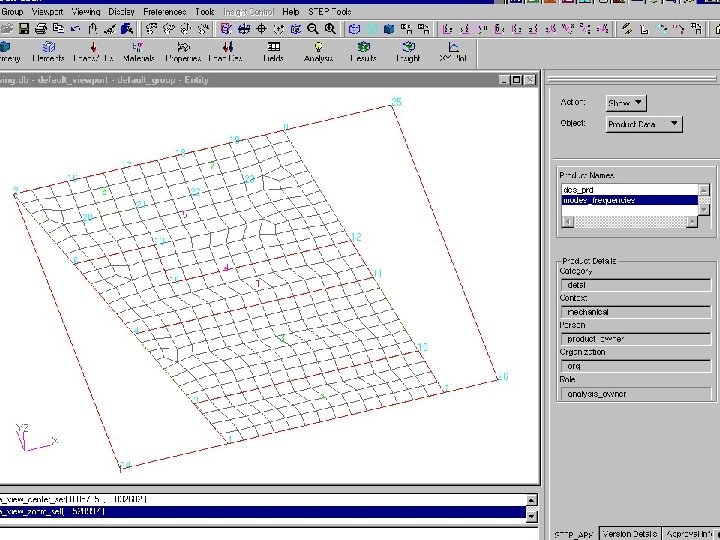Expand the Action dropdown showing Show
Screen dimensions: 720x540
click(626, 103)
